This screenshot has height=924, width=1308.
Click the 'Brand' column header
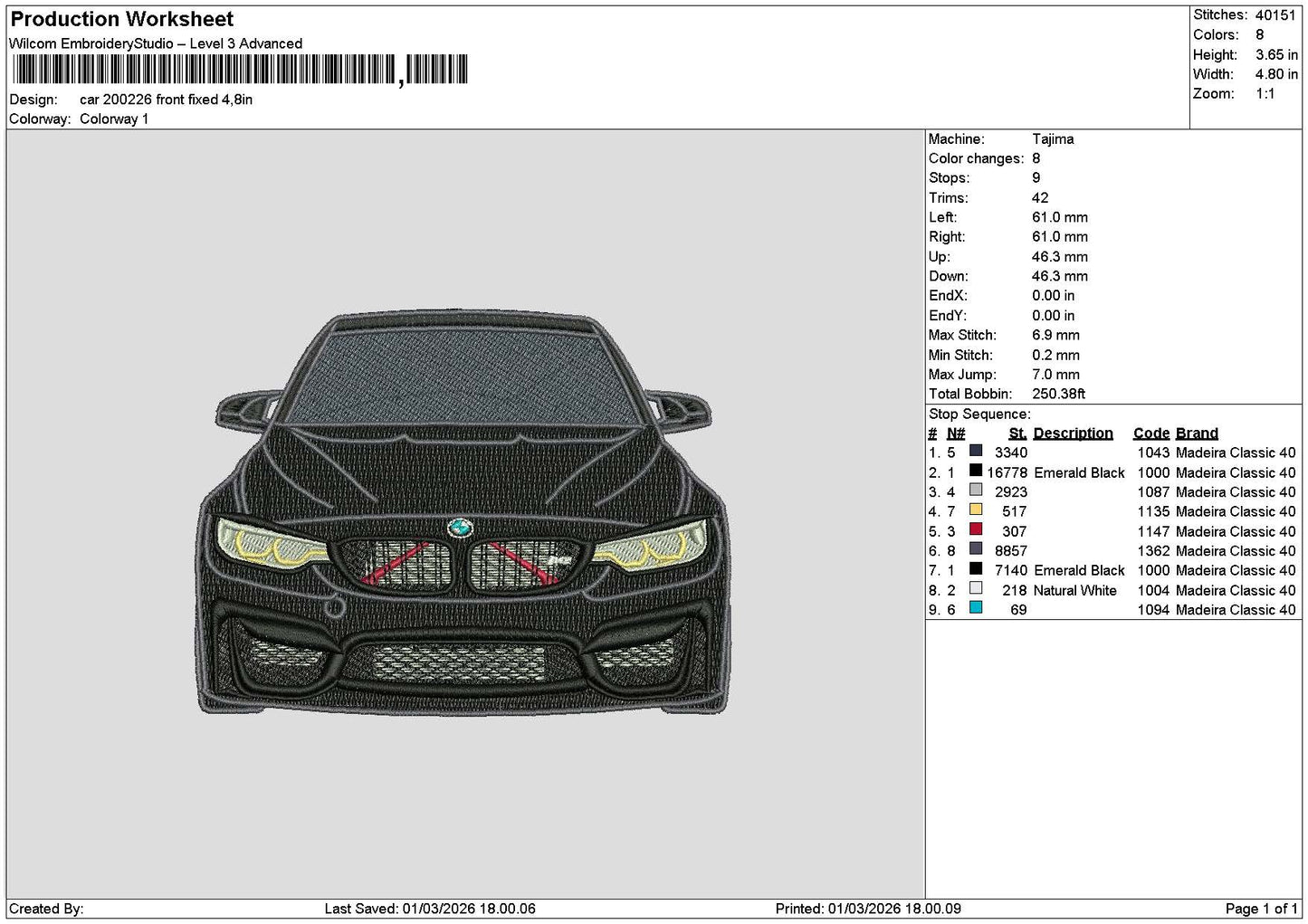coord(1197,433)
